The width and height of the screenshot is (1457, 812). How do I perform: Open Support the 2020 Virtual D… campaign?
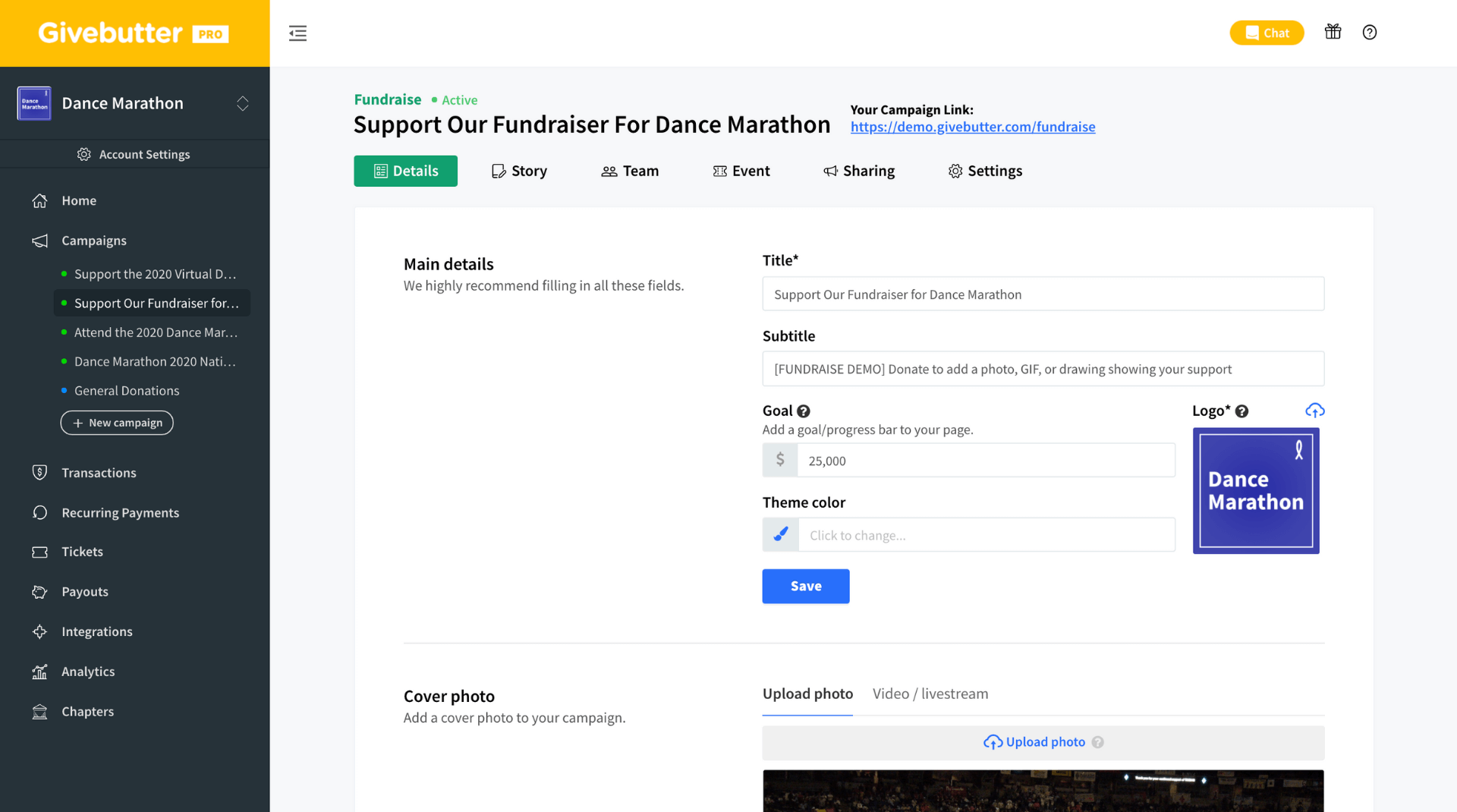click(155, 274)
